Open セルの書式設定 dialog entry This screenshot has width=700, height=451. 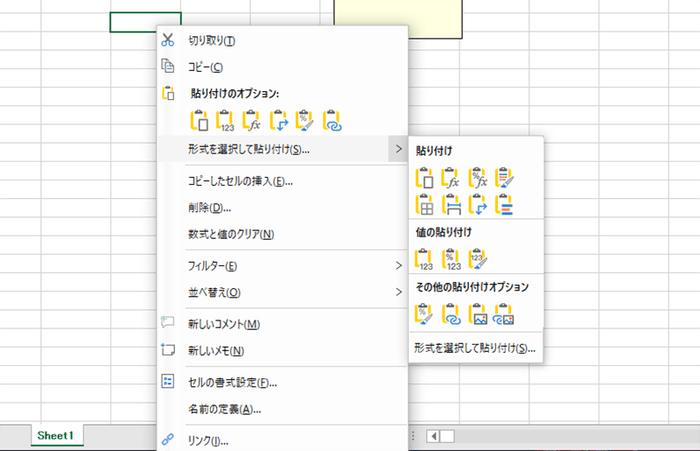(x=232, y=383)
